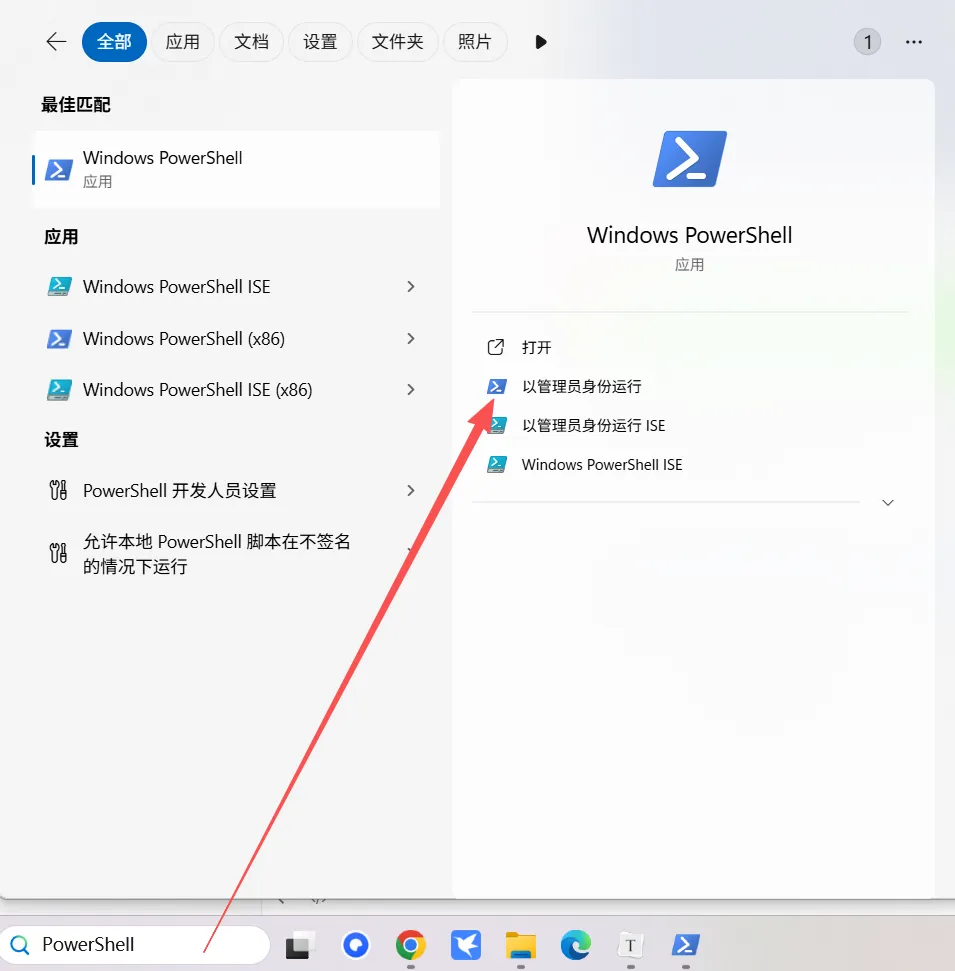The width and height of the screenshot is (955, 971).
Task: Open Microsoft Edge from the taskbar
Action: (x=575, y=945)
